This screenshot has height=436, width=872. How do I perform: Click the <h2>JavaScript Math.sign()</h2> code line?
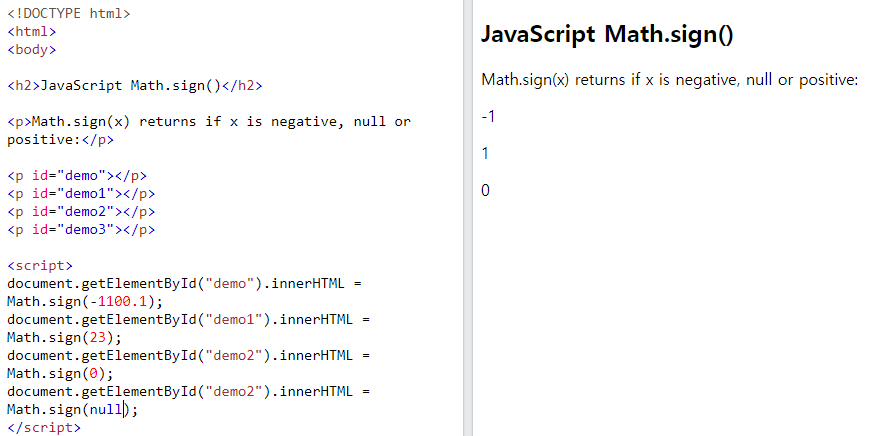pos(135,86)
